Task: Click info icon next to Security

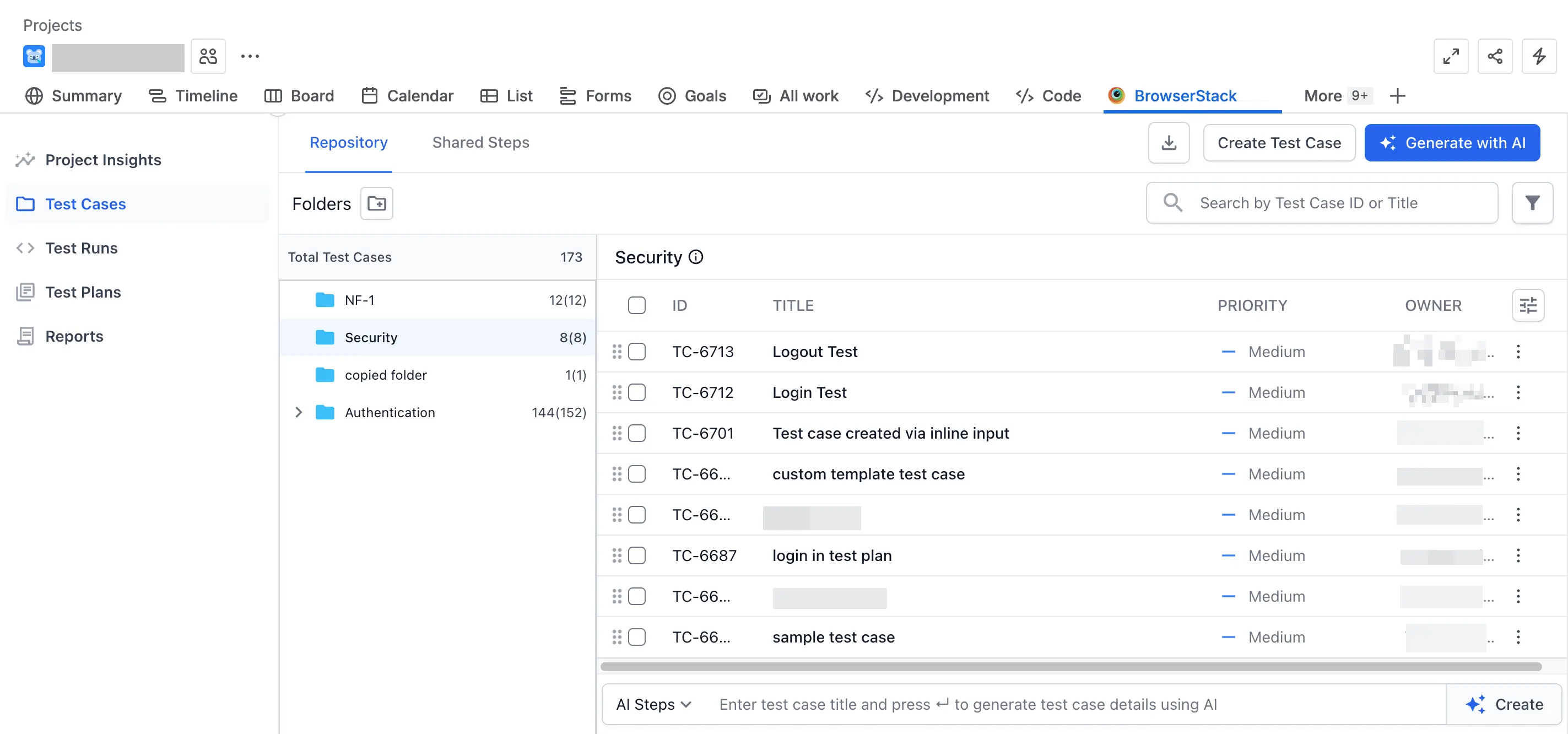Action: coord(696,257)
